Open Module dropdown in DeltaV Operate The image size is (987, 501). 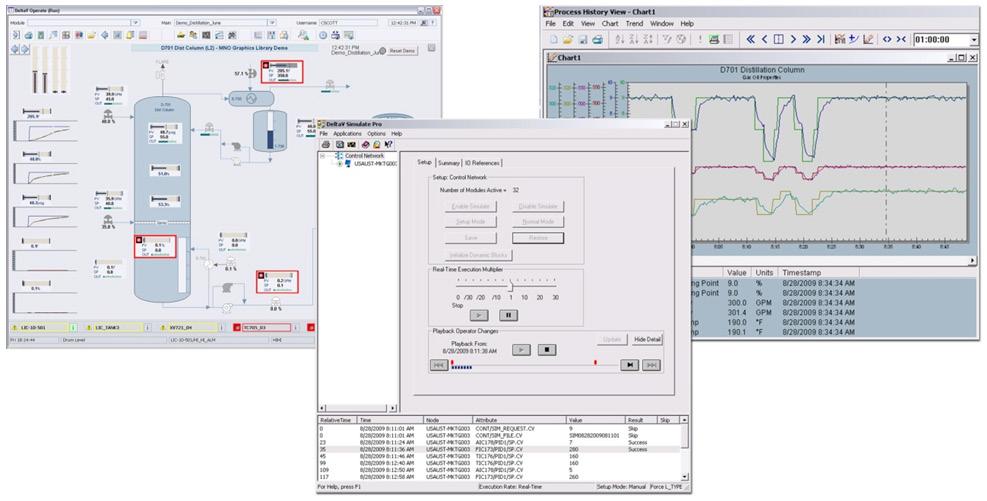click(x=135, y=22)
